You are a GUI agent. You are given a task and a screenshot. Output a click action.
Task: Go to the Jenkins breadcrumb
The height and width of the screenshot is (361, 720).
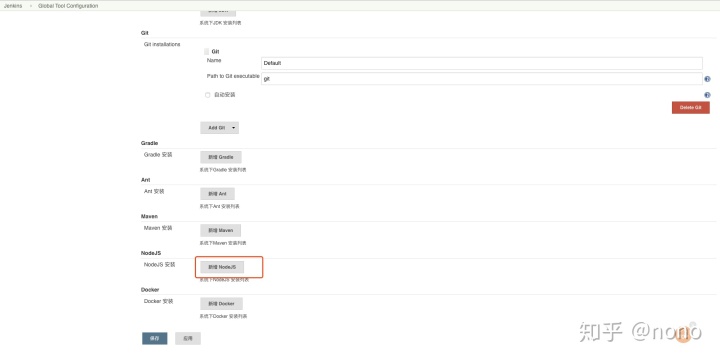click(13, 6)
